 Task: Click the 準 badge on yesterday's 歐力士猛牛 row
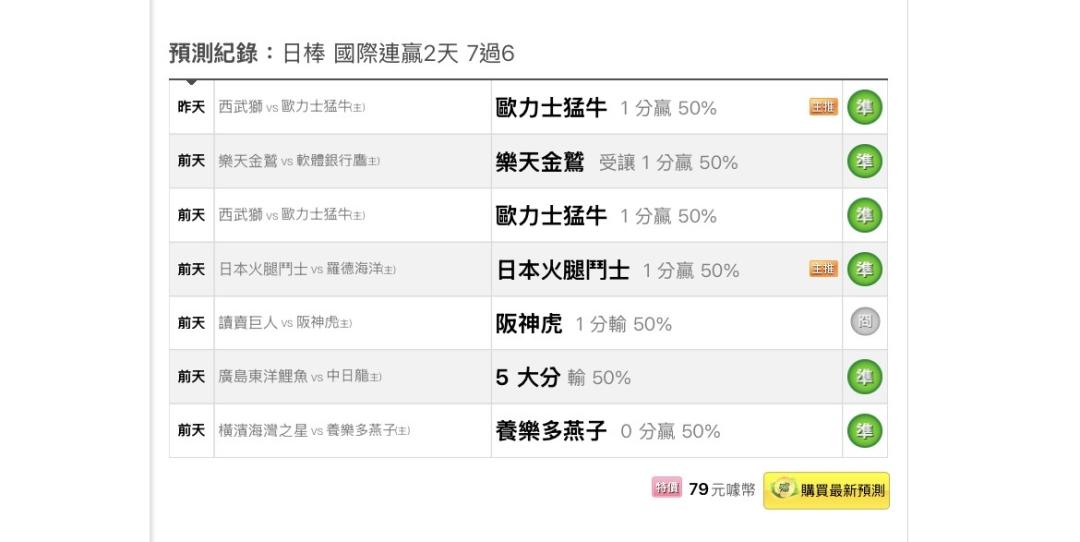click(x=864, y=108)
